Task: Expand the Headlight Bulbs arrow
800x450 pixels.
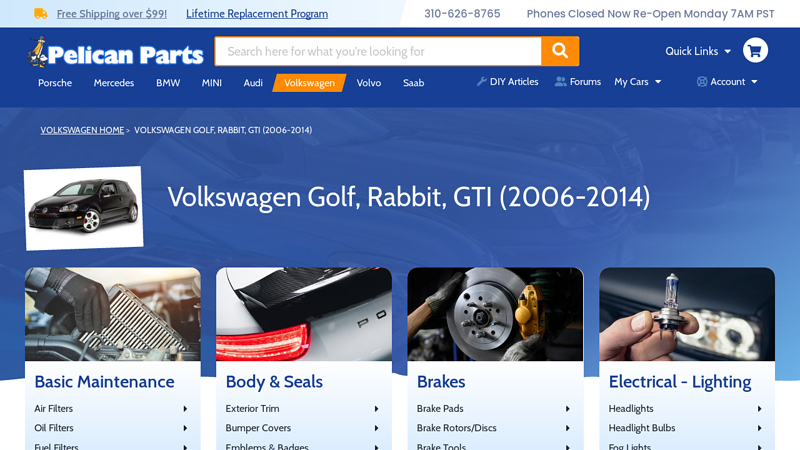Action: (759, 428)
